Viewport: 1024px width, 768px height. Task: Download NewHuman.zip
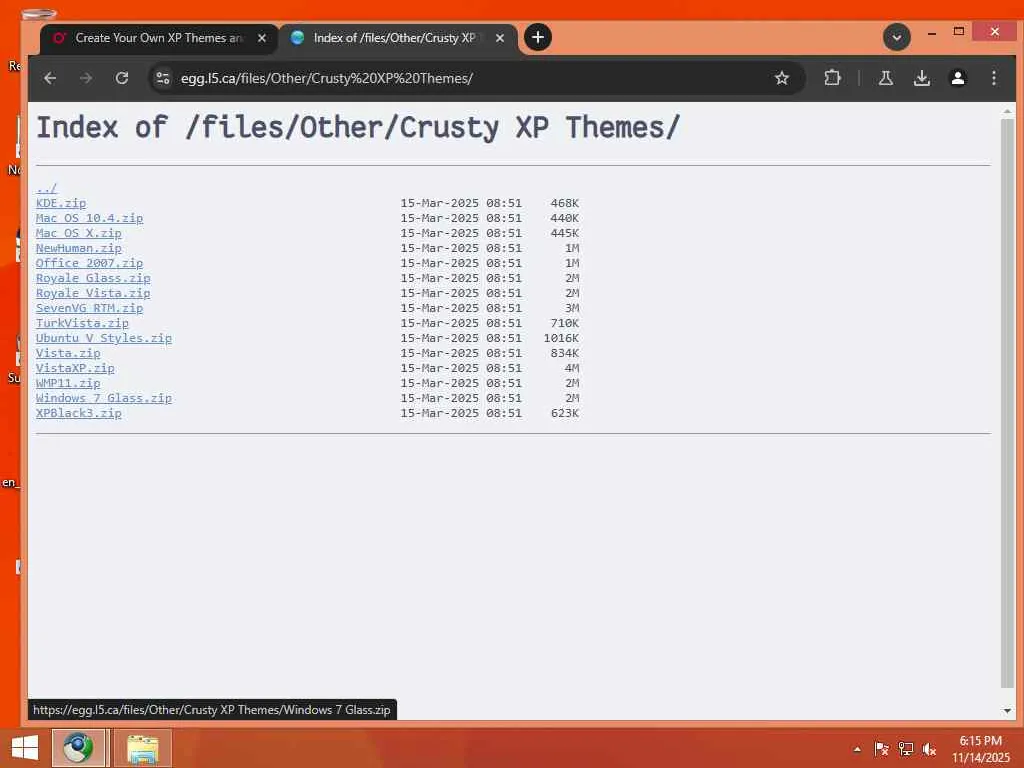(x=78, y=248)
